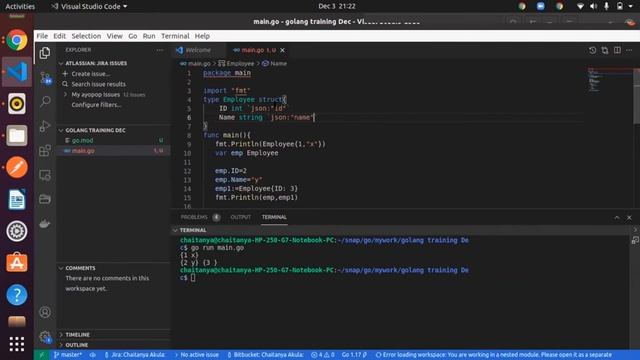Launch Google Chrome from the dock
This screenshot has width=640, height=360.
pyautogui.click(x=17, y=40)
